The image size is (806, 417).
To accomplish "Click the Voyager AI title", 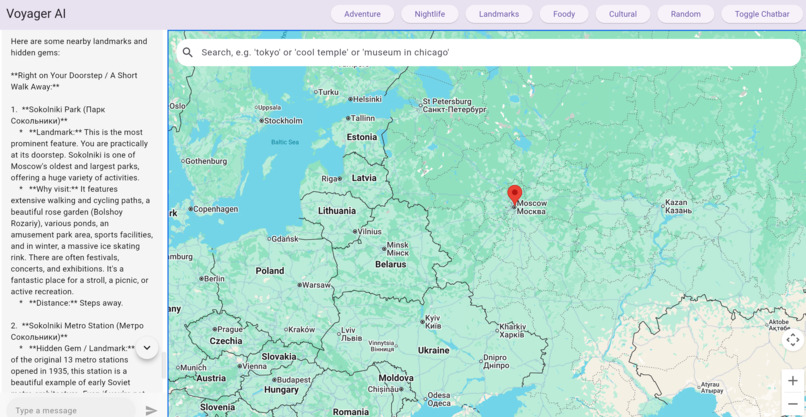I will click(x=36, y=14).
